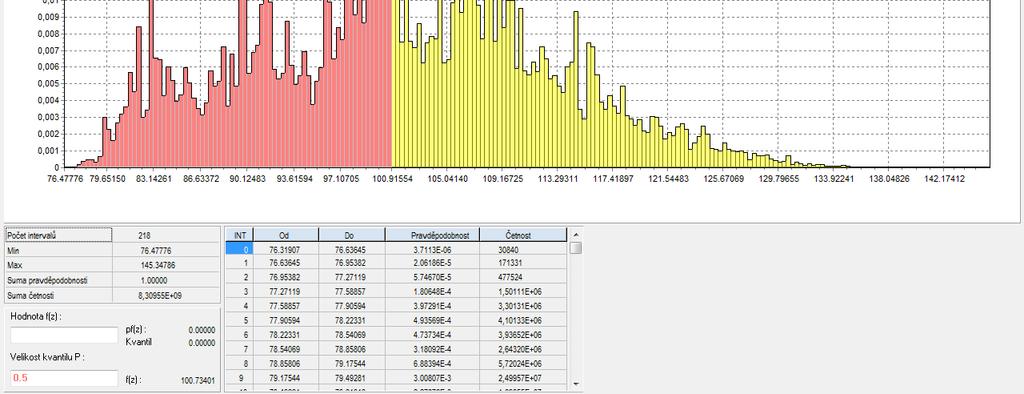Select row 0 in the interval table
The height and width of the screenshot is (394, 1024).
point(396,250)
